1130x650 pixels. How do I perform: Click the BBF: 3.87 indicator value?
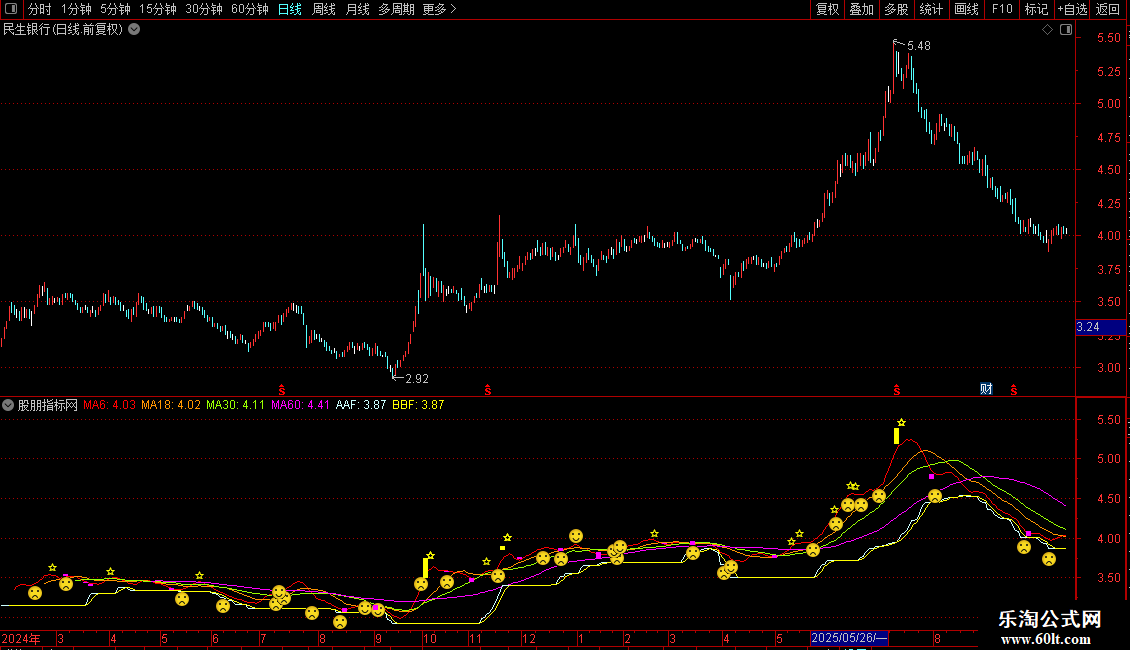click(x=418, y=405)
